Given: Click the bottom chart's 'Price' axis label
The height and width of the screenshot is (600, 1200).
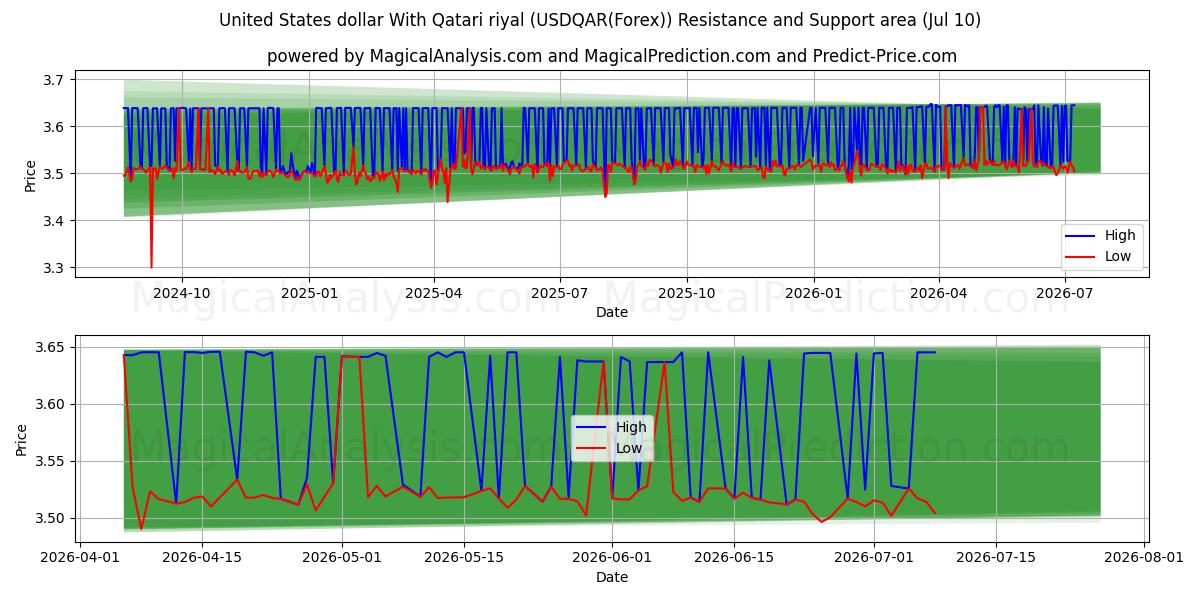Looking at the screenshot, I should pyautogui.click(x=23, y=439).
